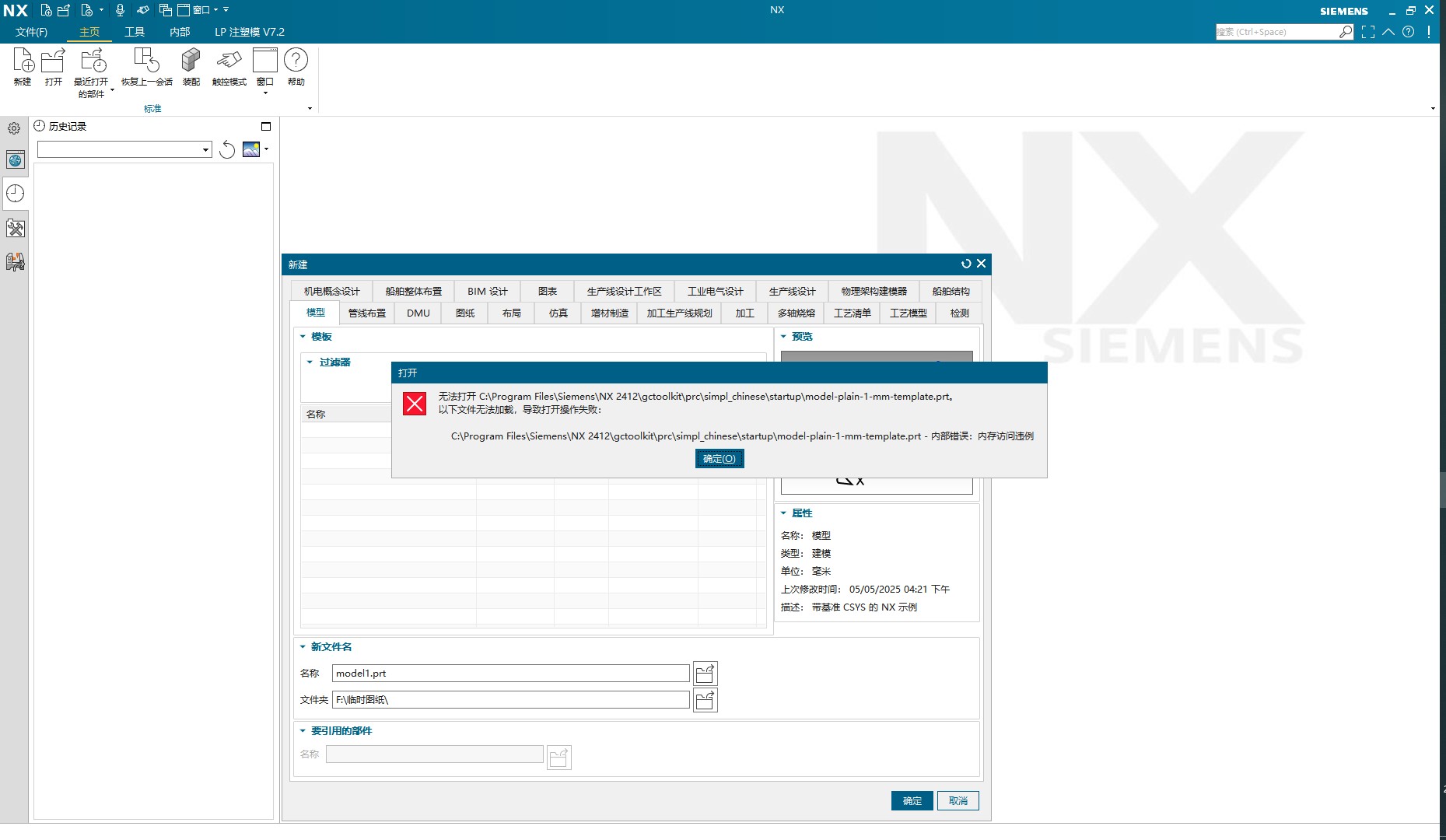Image resolution: width=1446 pixels, height=840 pixels.
Task: Click 取消 in the 新建 dialog
Action: [x=958, y=801]
